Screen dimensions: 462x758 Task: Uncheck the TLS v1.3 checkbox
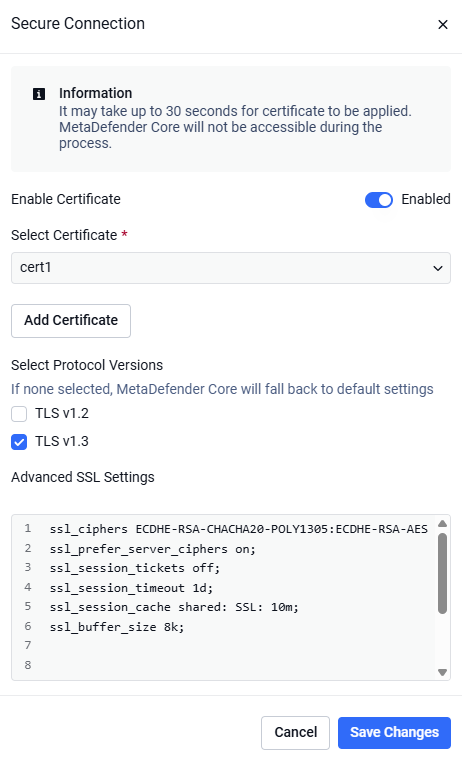click(19, 441)
